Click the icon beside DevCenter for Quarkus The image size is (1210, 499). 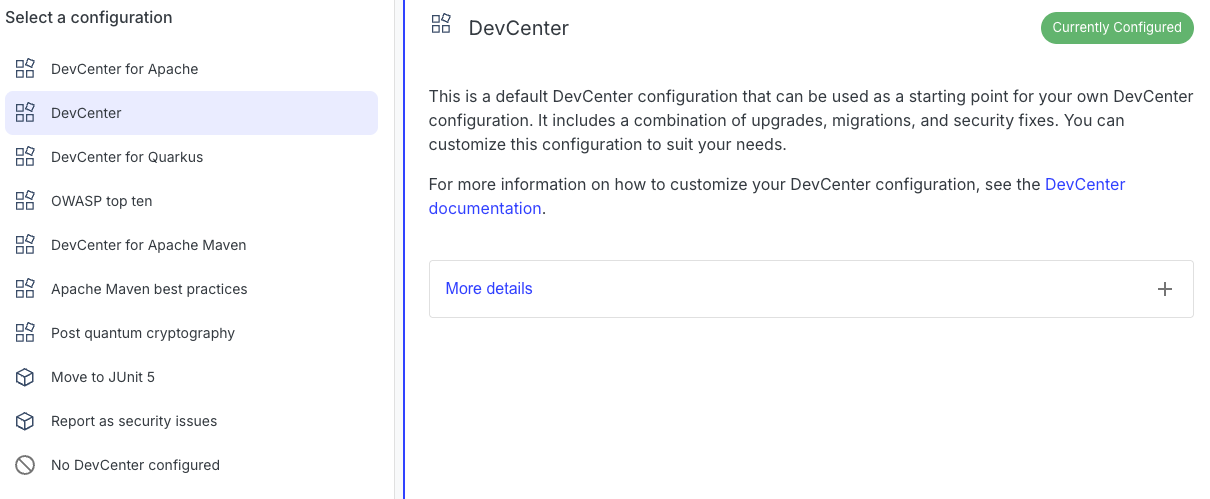[25, 157]
